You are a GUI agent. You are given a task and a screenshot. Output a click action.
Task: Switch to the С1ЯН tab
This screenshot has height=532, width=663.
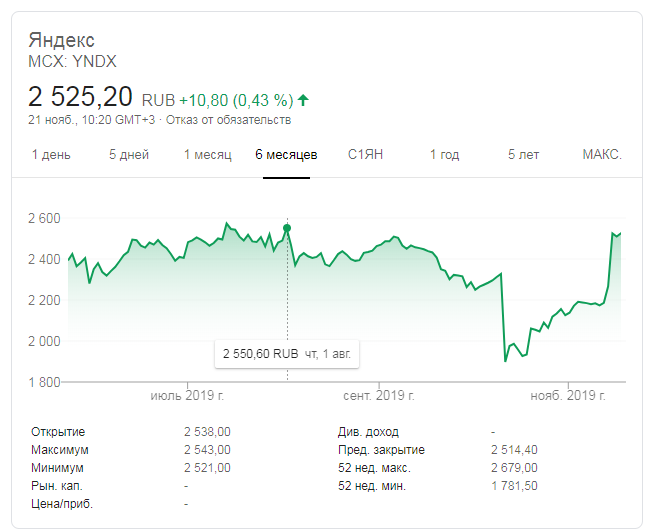click(366, 154)
